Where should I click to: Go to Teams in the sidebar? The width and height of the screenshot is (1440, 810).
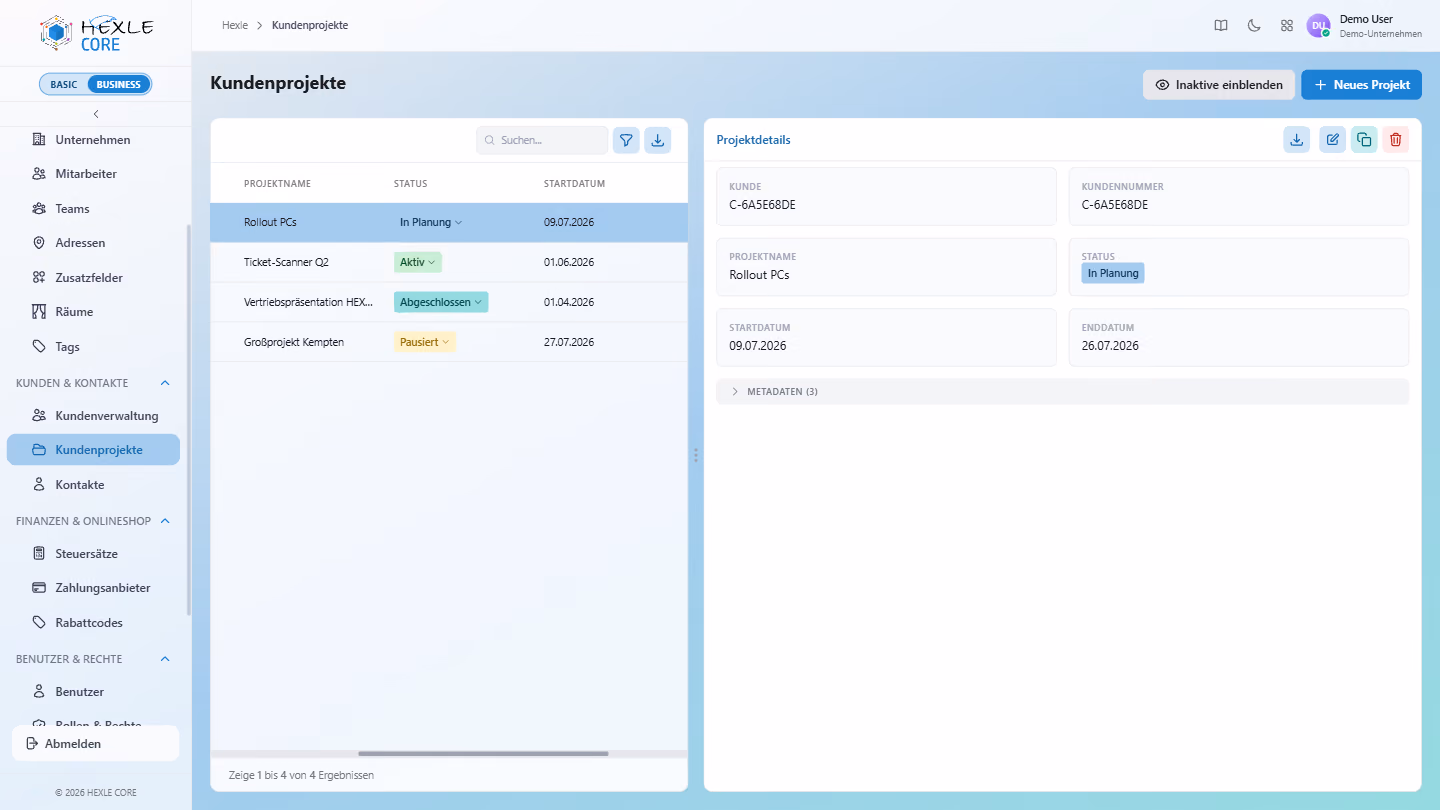click(x=93, y=209)
